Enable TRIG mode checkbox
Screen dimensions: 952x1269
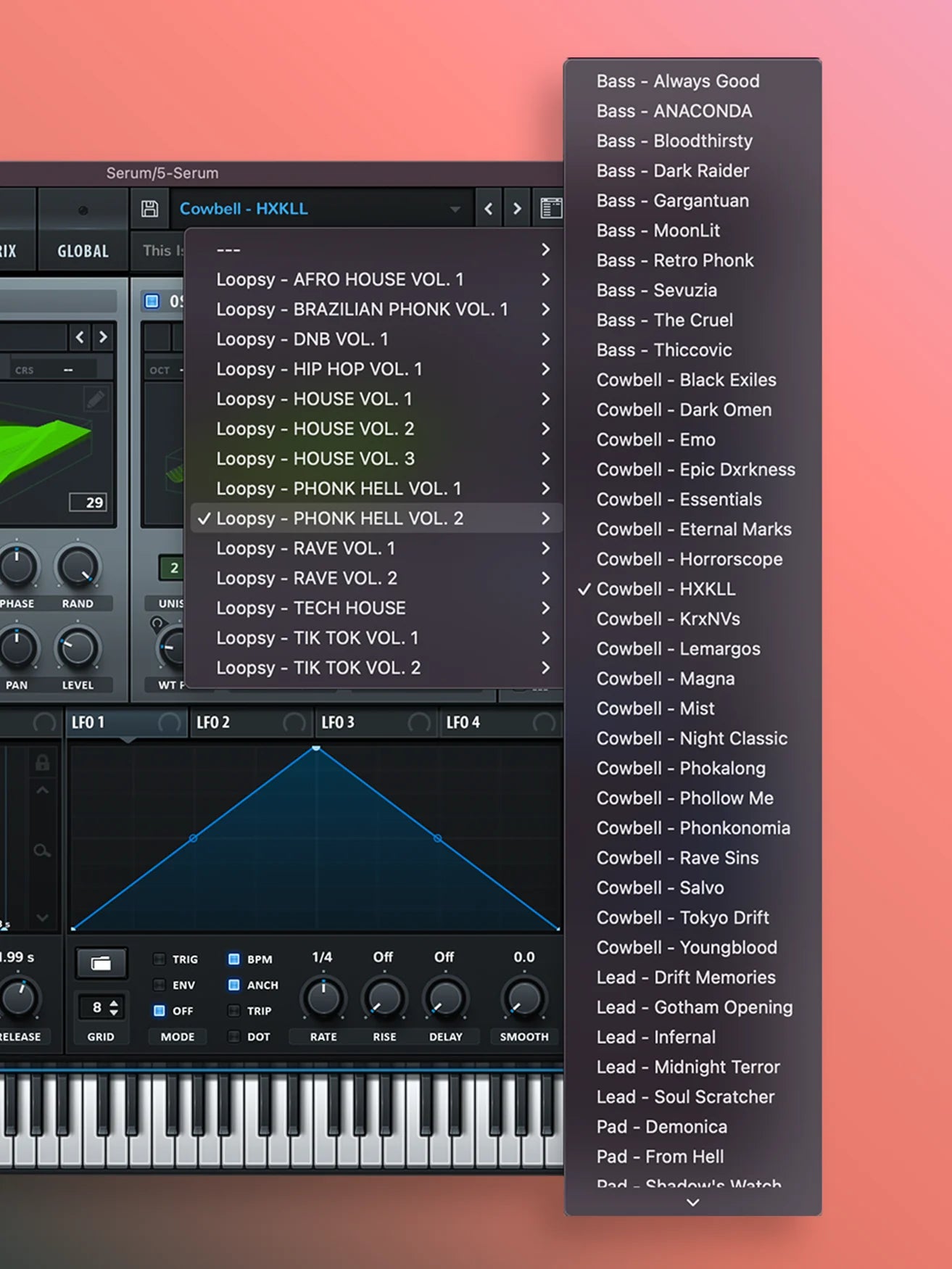click(159, 959)
